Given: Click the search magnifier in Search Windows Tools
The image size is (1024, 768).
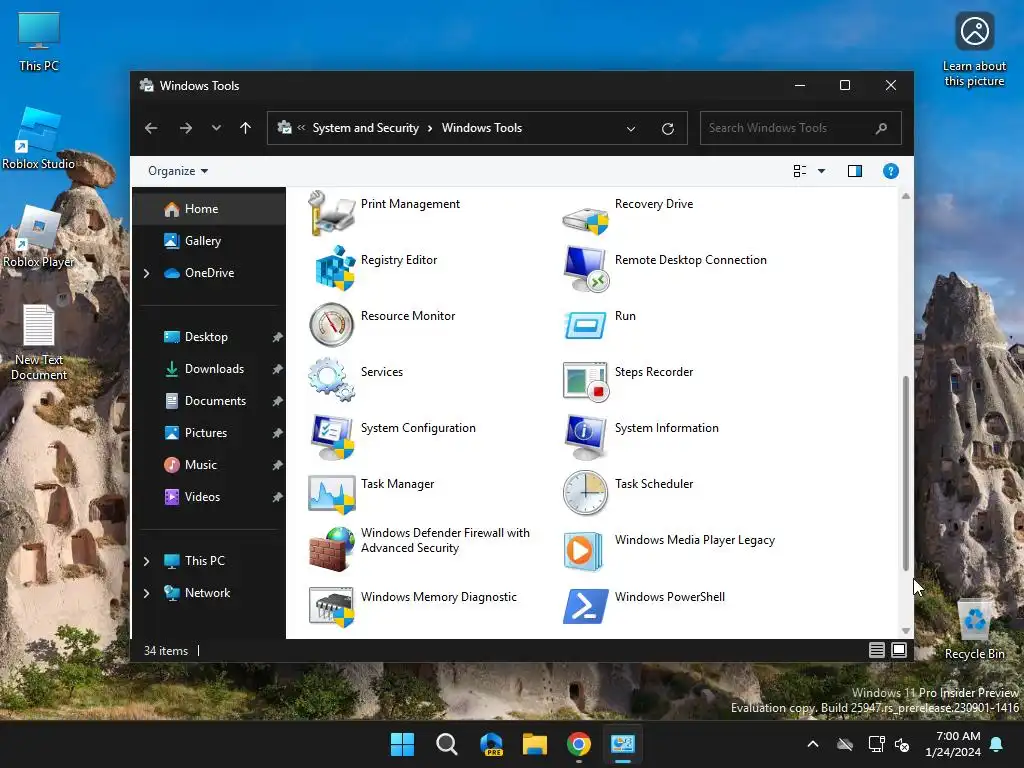Looking at the screenshot, I should pos(881,128).
